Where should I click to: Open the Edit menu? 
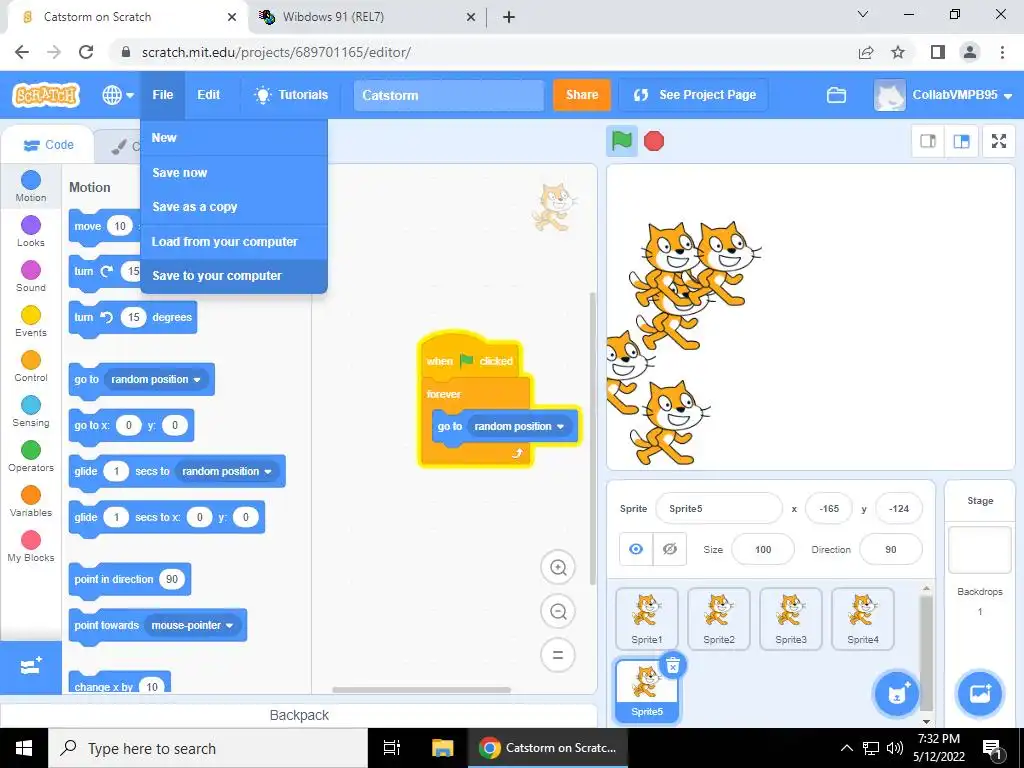pos(209,95)
